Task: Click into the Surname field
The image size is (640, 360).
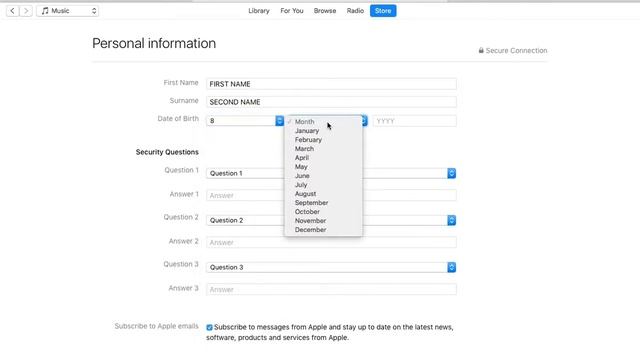Action: point(331,102)
